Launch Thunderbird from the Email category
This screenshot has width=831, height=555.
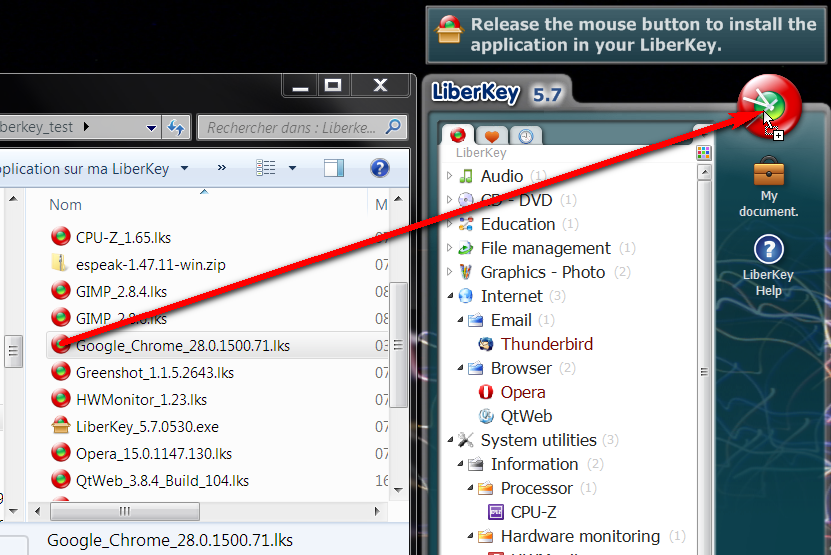(x=546, y=344)
